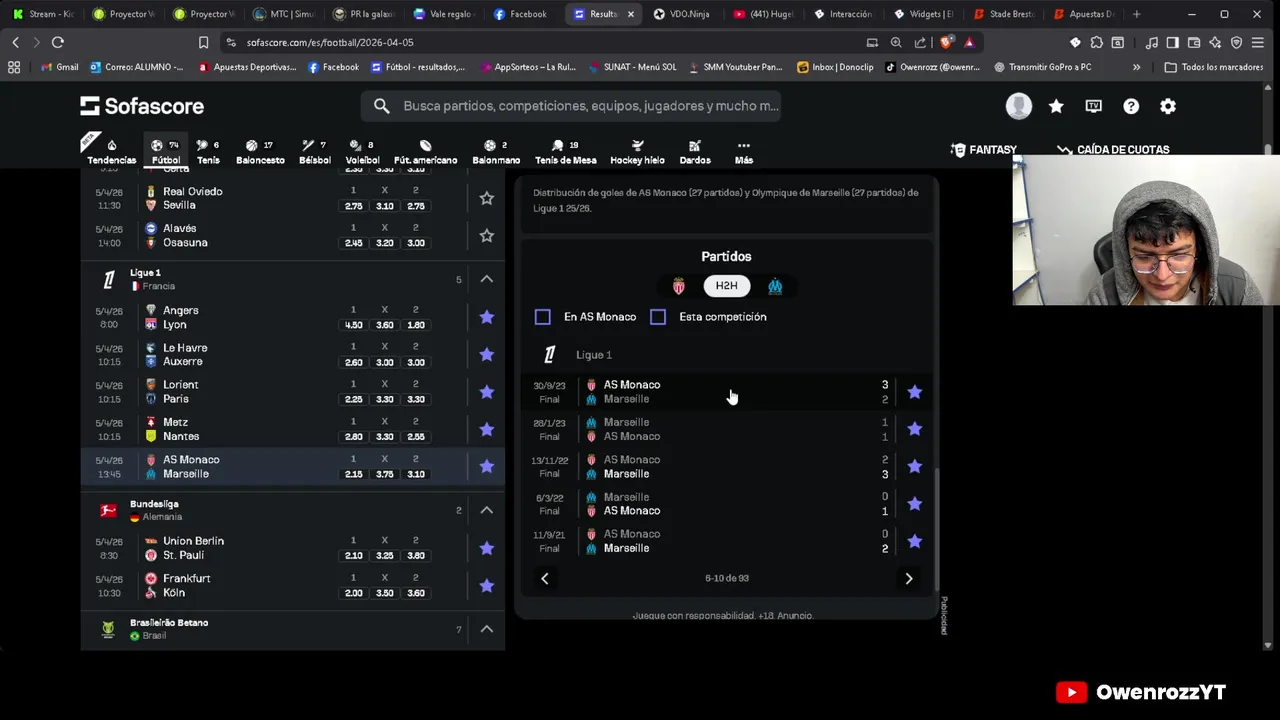This screenshot has width=1280, height=720.
Task: Open CAÍDA DE CUOTAS link
Action: 1113,149
